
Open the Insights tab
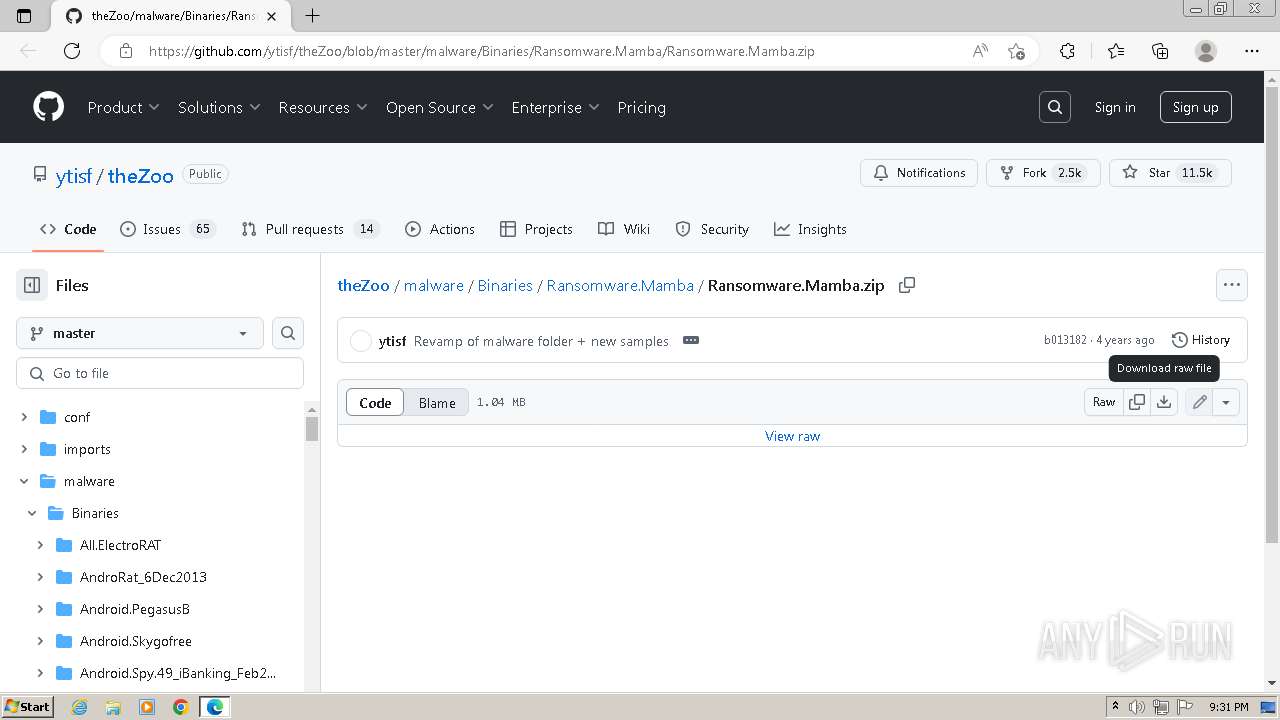[810, 229]
